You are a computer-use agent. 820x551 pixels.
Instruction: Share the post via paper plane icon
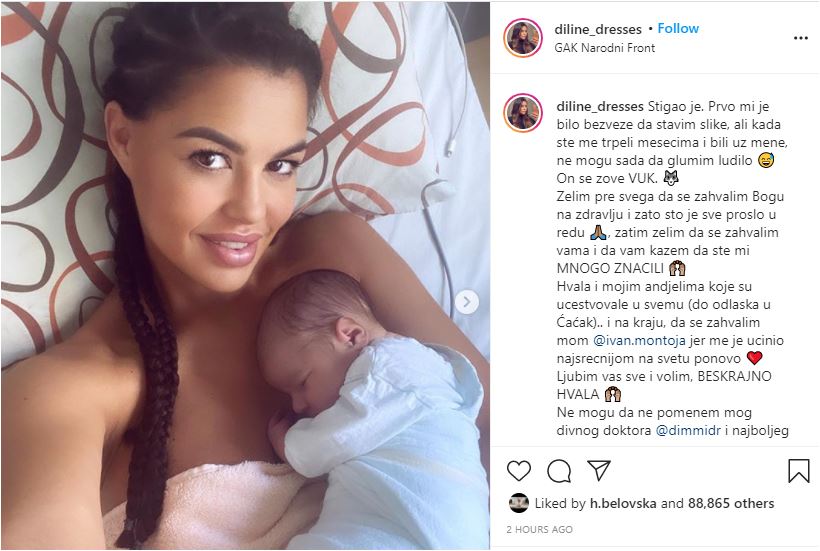point(599,470)
